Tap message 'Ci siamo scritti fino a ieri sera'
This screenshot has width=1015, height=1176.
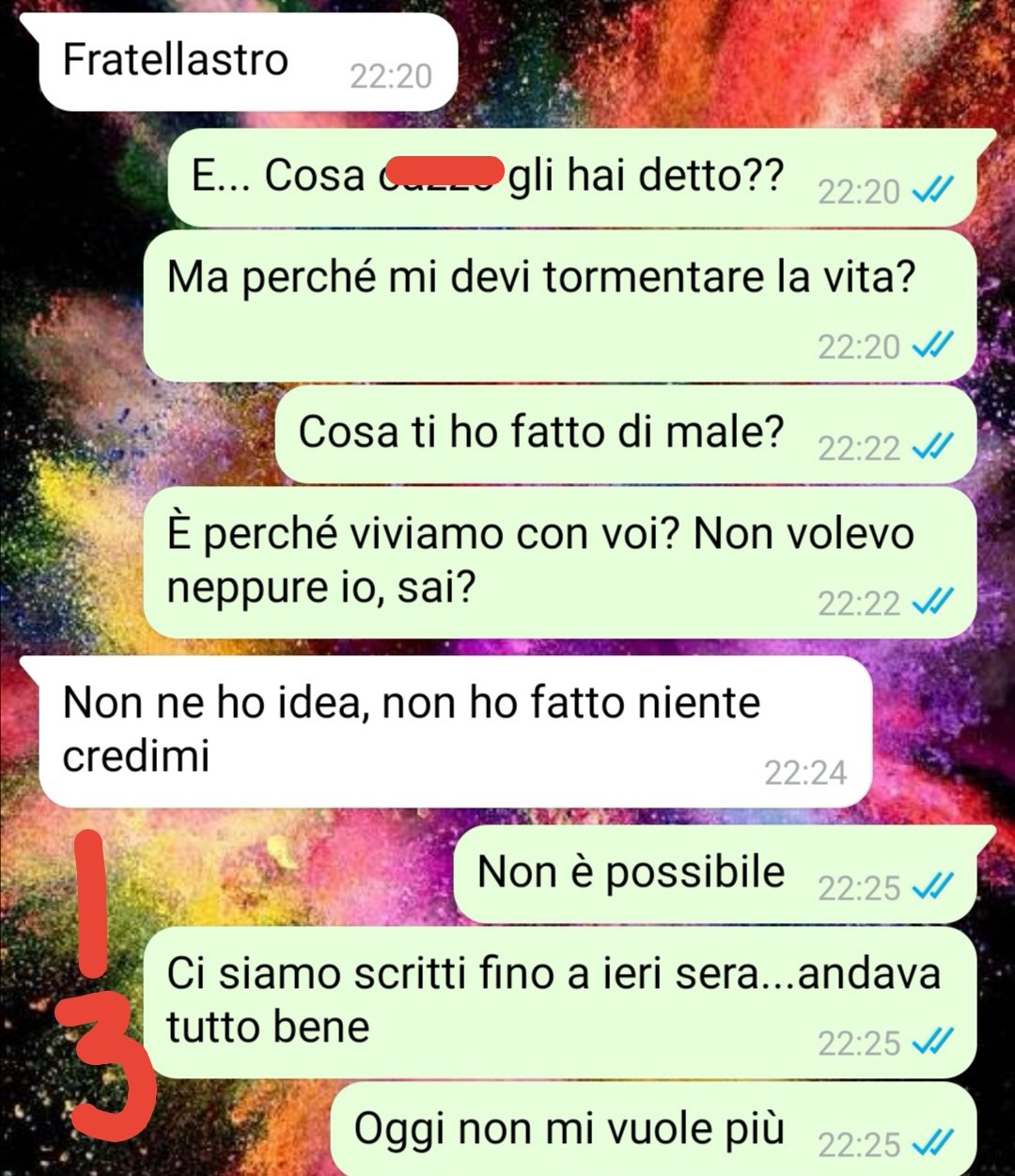(560, 1002)
